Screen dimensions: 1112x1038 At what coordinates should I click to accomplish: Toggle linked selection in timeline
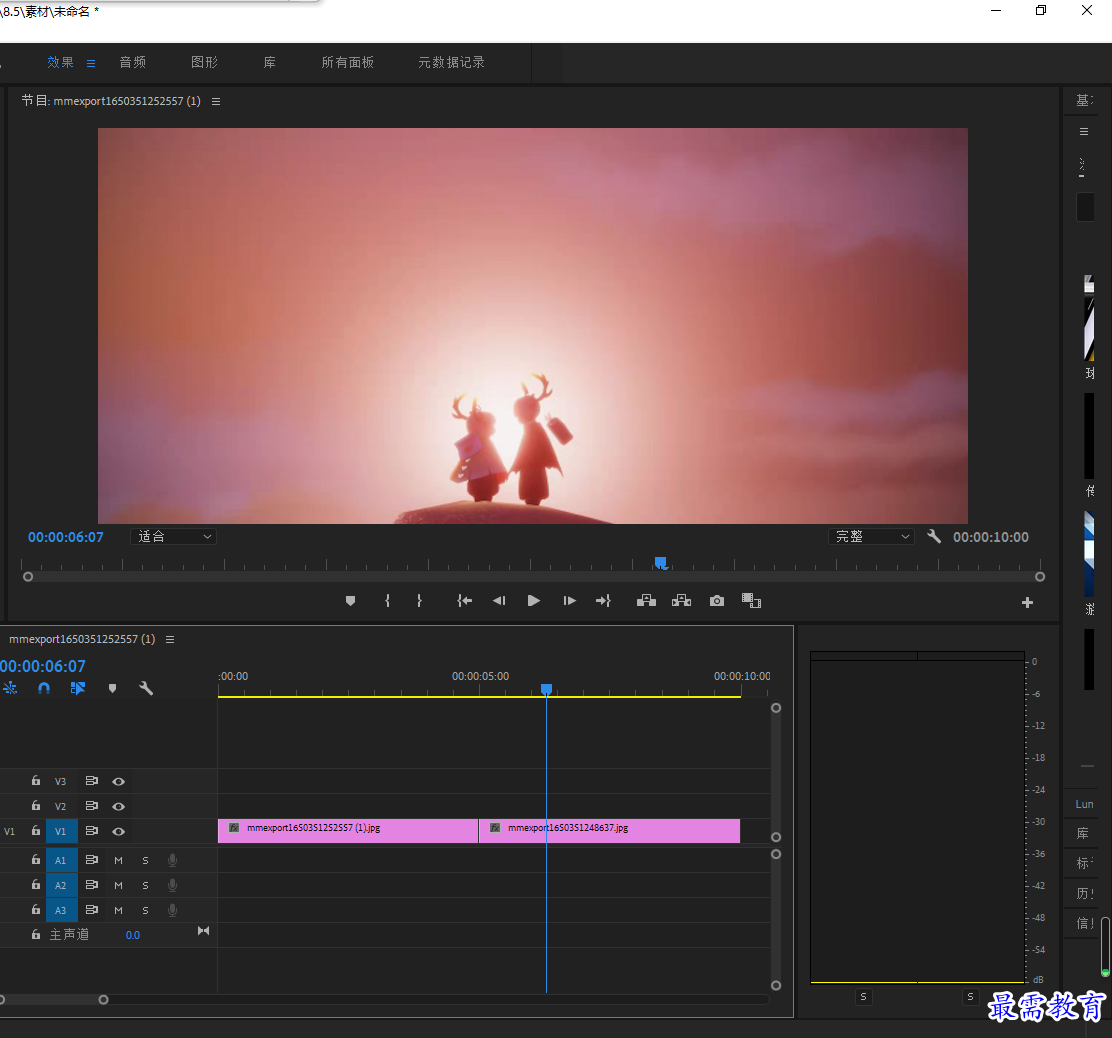pyautogui.click(x=78, y=688)
